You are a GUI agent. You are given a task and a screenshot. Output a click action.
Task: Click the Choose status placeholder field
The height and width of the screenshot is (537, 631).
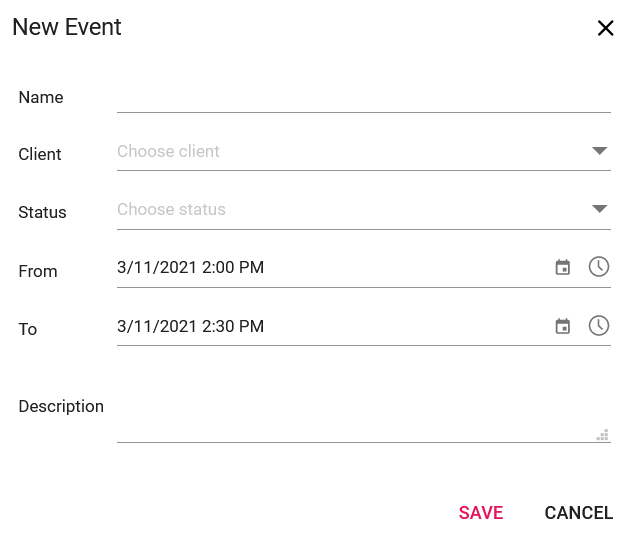point(363,210)
